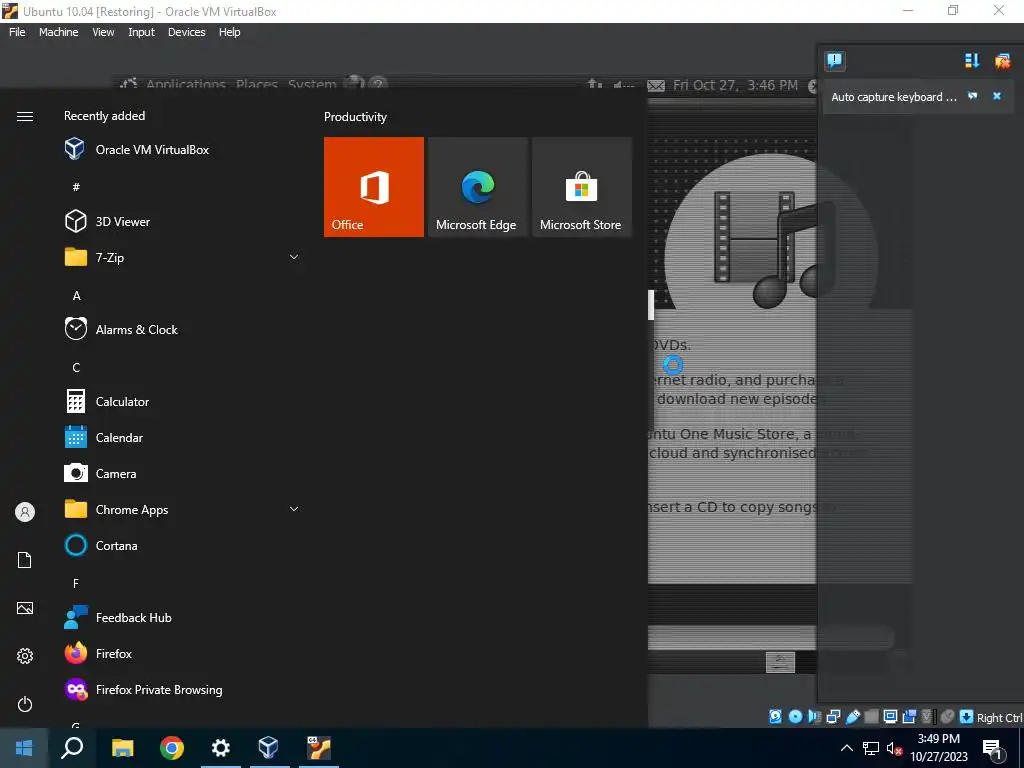1024x768 pixels.
Task: Click the VirtualBox notification center icon
Action: pos(835,61)
